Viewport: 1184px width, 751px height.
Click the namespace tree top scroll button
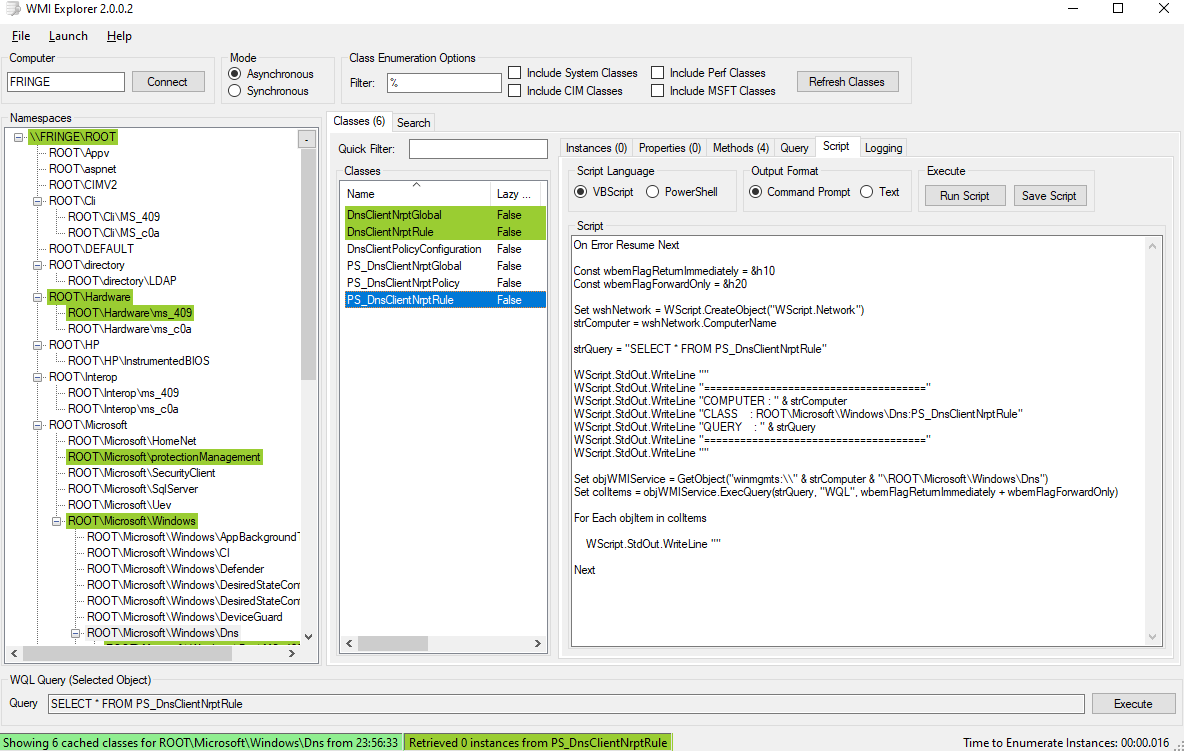307,139
